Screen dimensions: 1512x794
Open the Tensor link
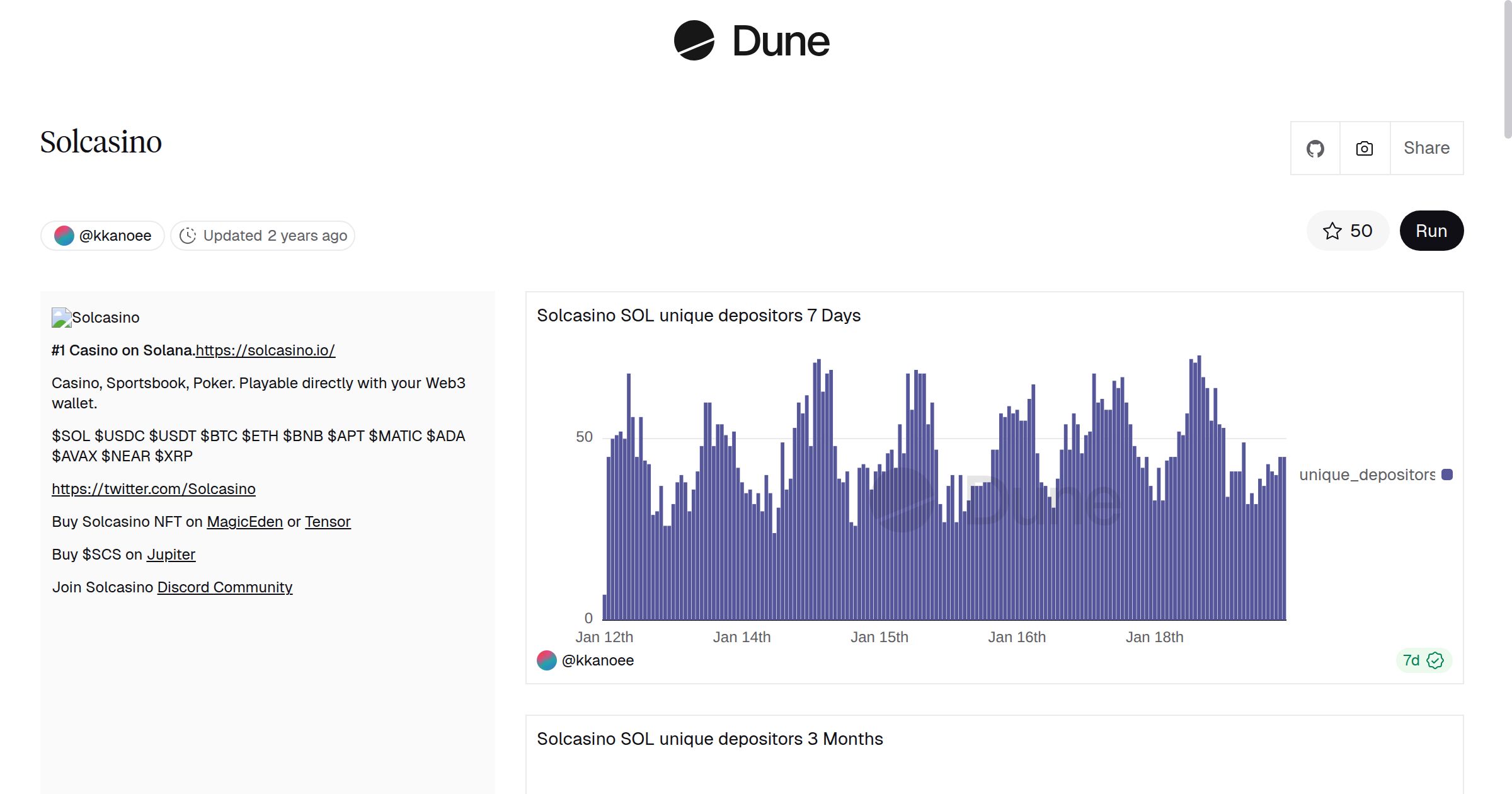click(x=328, y=522)
